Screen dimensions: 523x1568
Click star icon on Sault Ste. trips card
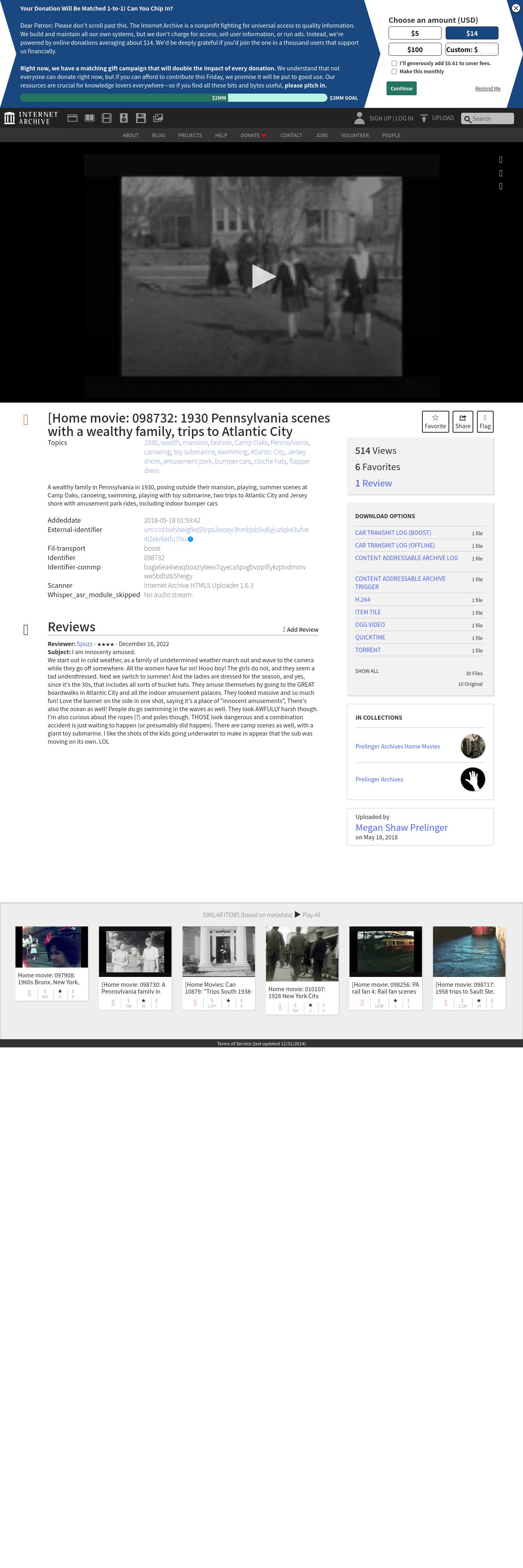pyautogui.click(x=479, y=1001)
